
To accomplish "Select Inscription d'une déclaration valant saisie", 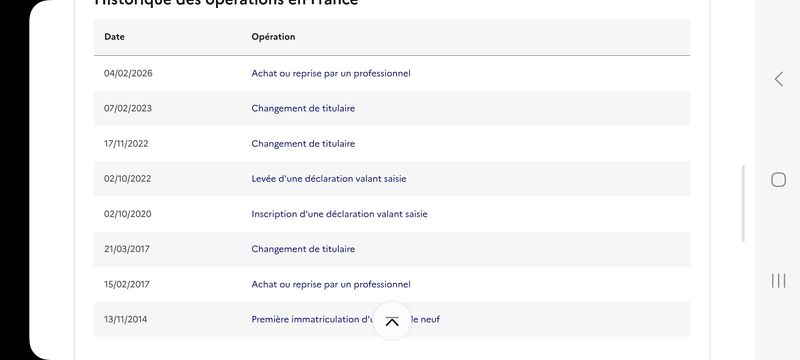I will (339, 214).
